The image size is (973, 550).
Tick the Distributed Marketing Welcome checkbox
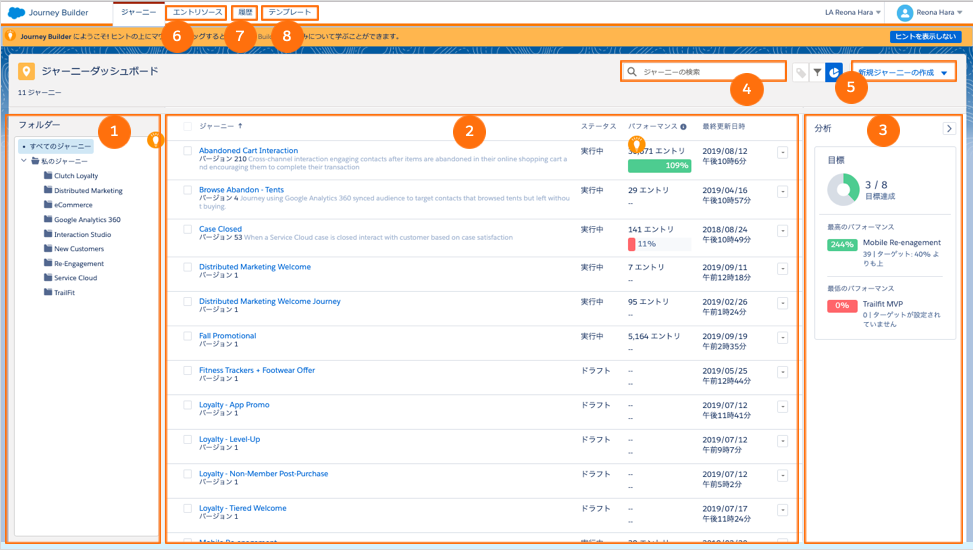pos(187,267)
